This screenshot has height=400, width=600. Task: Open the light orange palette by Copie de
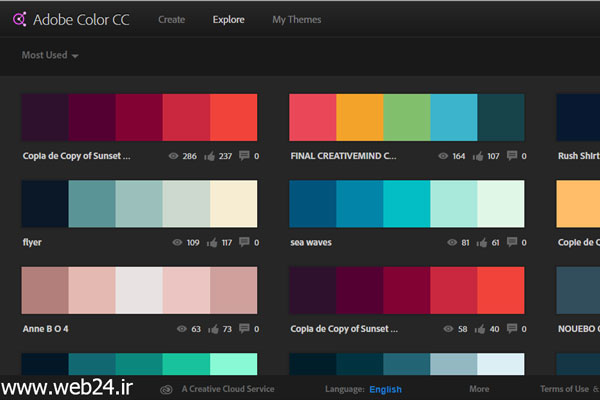(x=578, y=204)
